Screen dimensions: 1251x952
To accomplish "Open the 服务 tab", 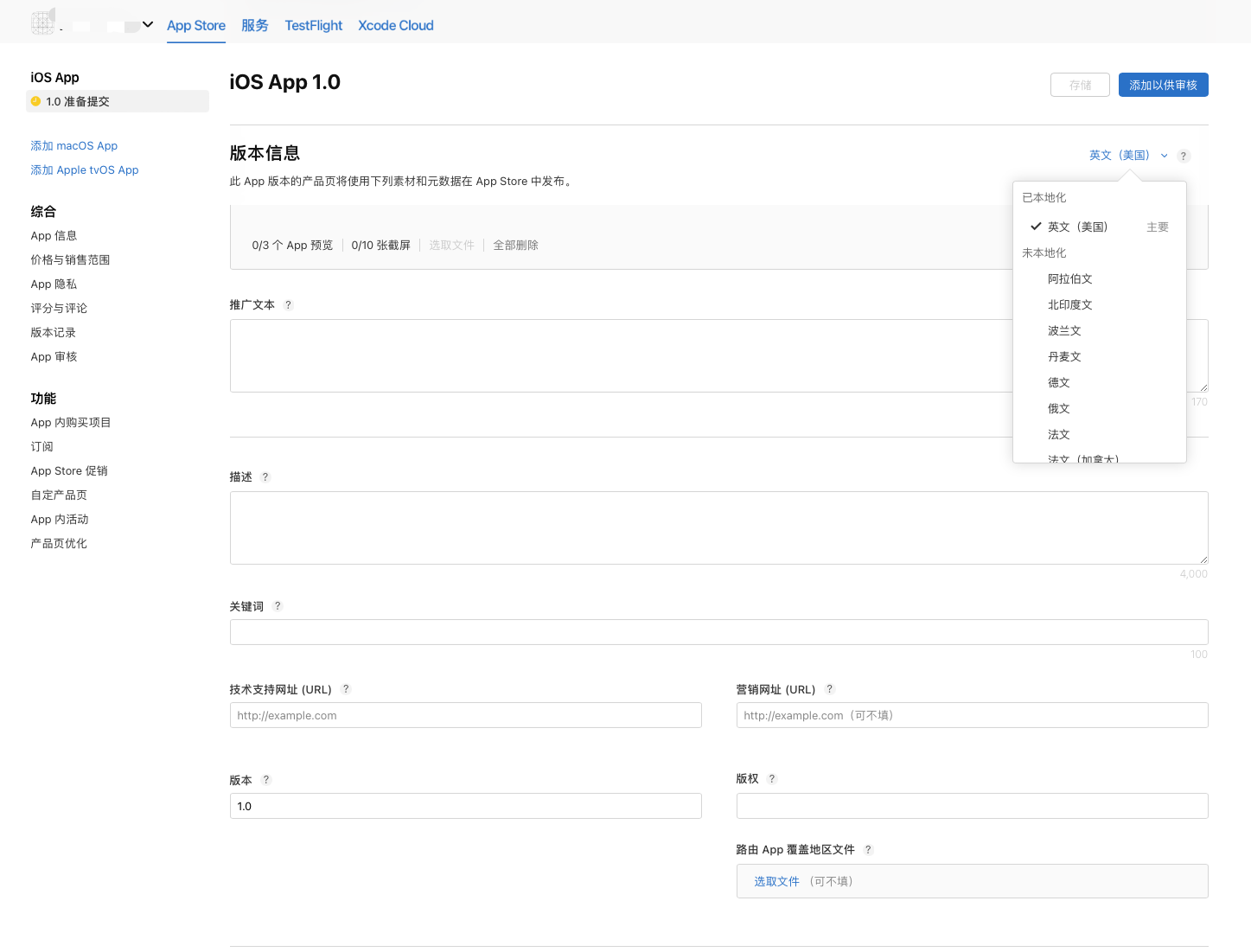I will click(255, 26).
